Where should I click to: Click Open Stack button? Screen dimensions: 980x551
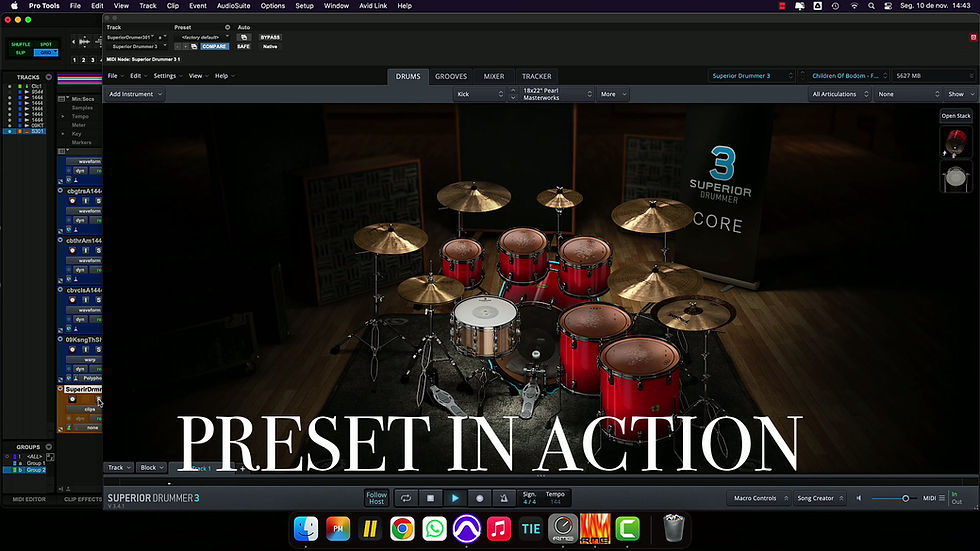[x=956, y=116]
